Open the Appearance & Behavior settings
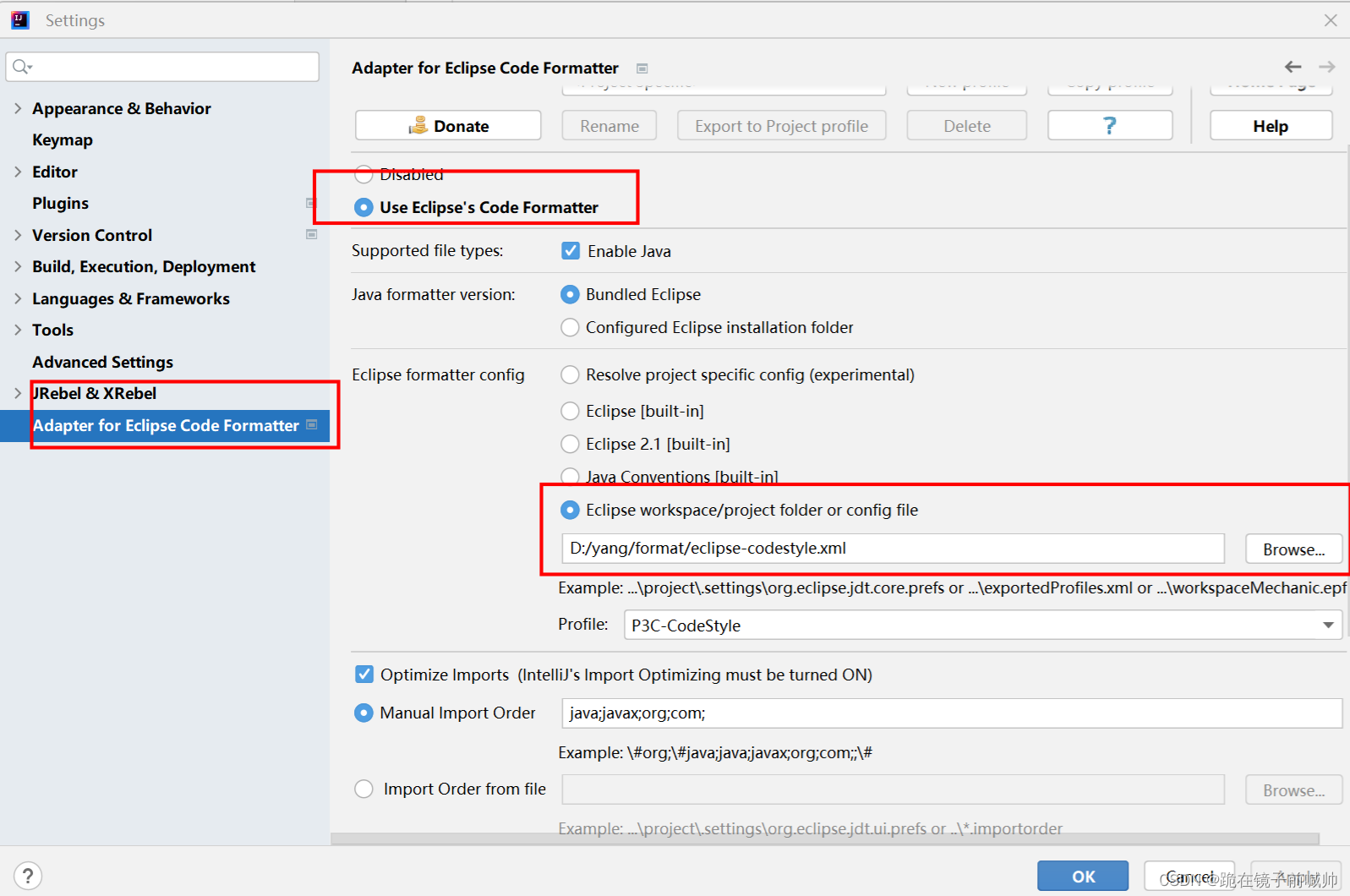 (122, 108)
